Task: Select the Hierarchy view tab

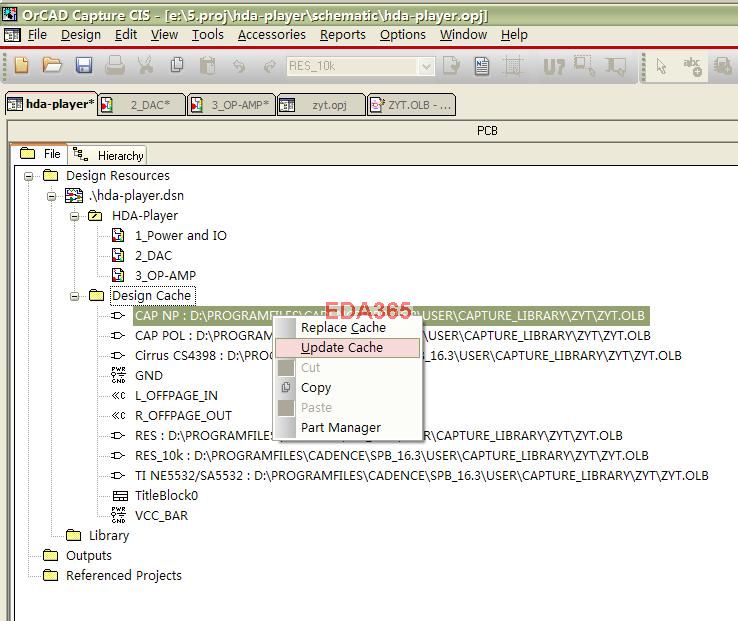Action: coord(108,155)
